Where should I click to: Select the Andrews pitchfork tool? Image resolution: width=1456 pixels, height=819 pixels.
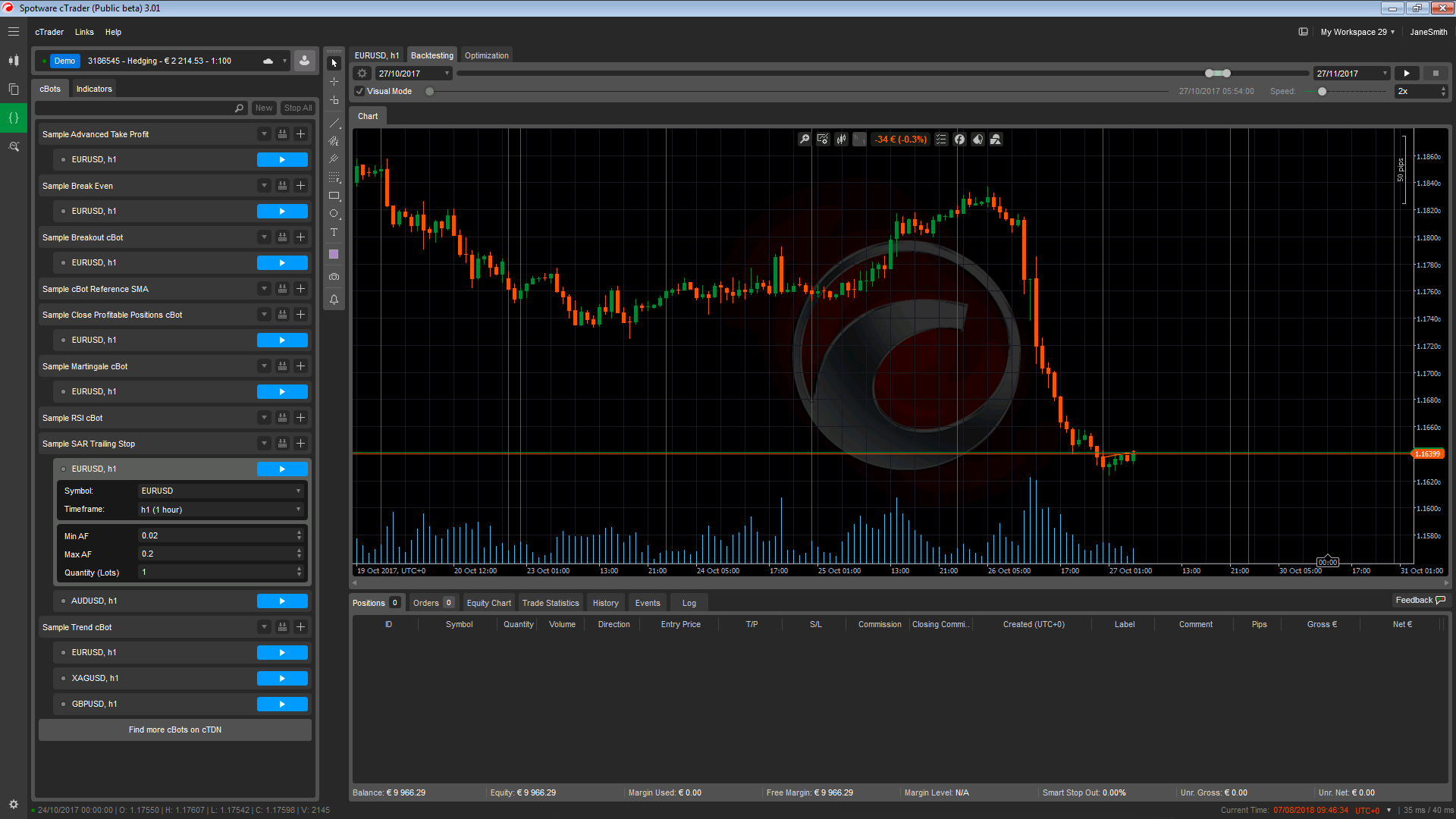click(x=334, y=158)
